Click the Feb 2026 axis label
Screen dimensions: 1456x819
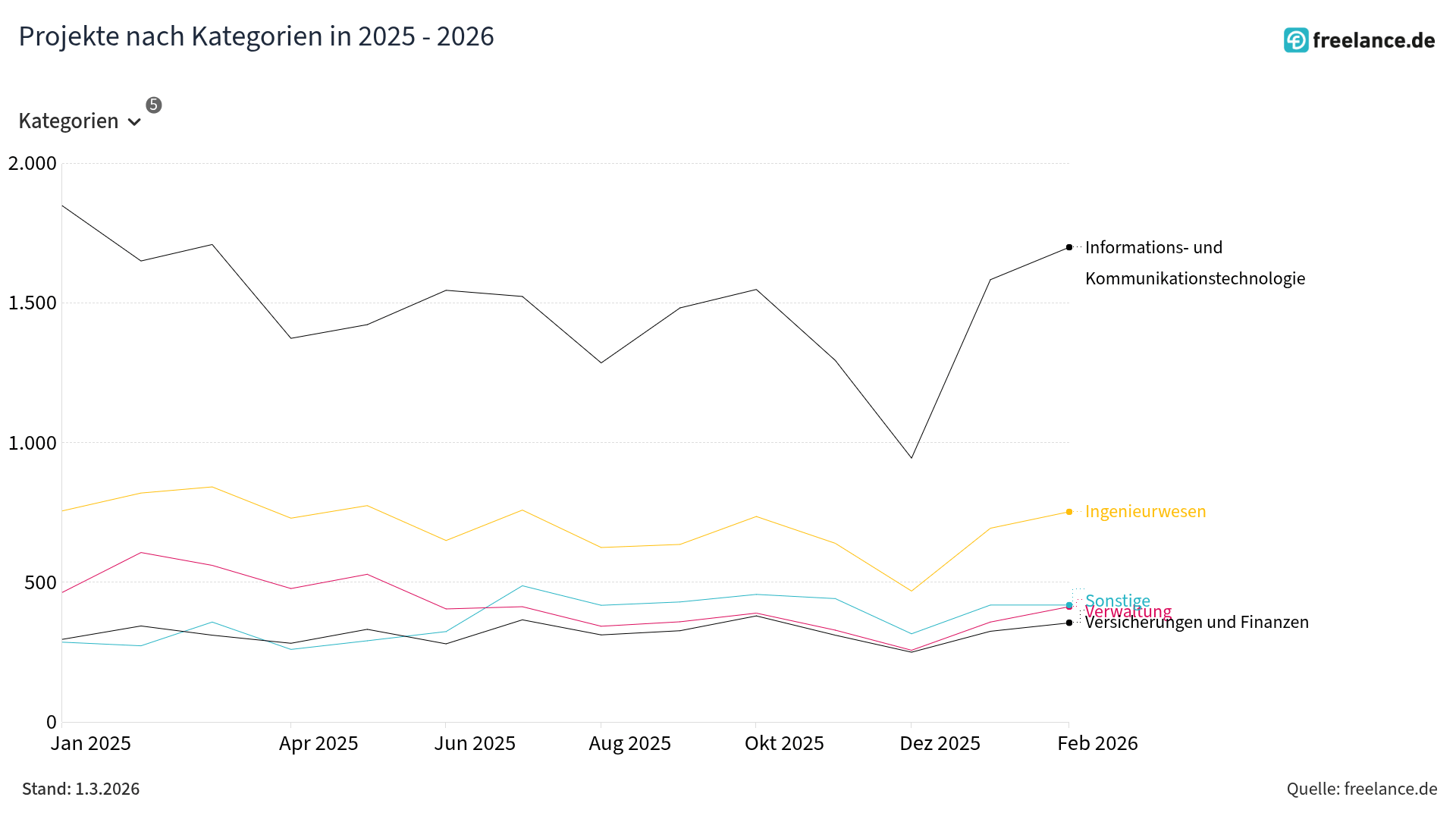coord(1097,743)
